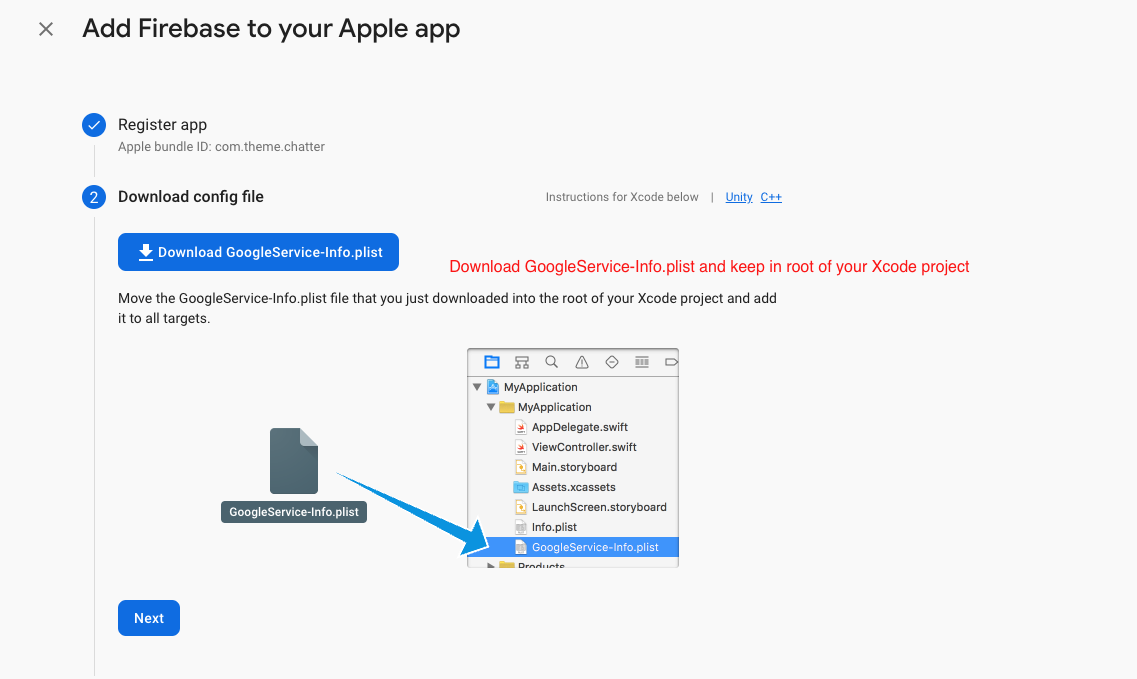Open the debug navigator icon
The image size is (1137, 679).
642,362
